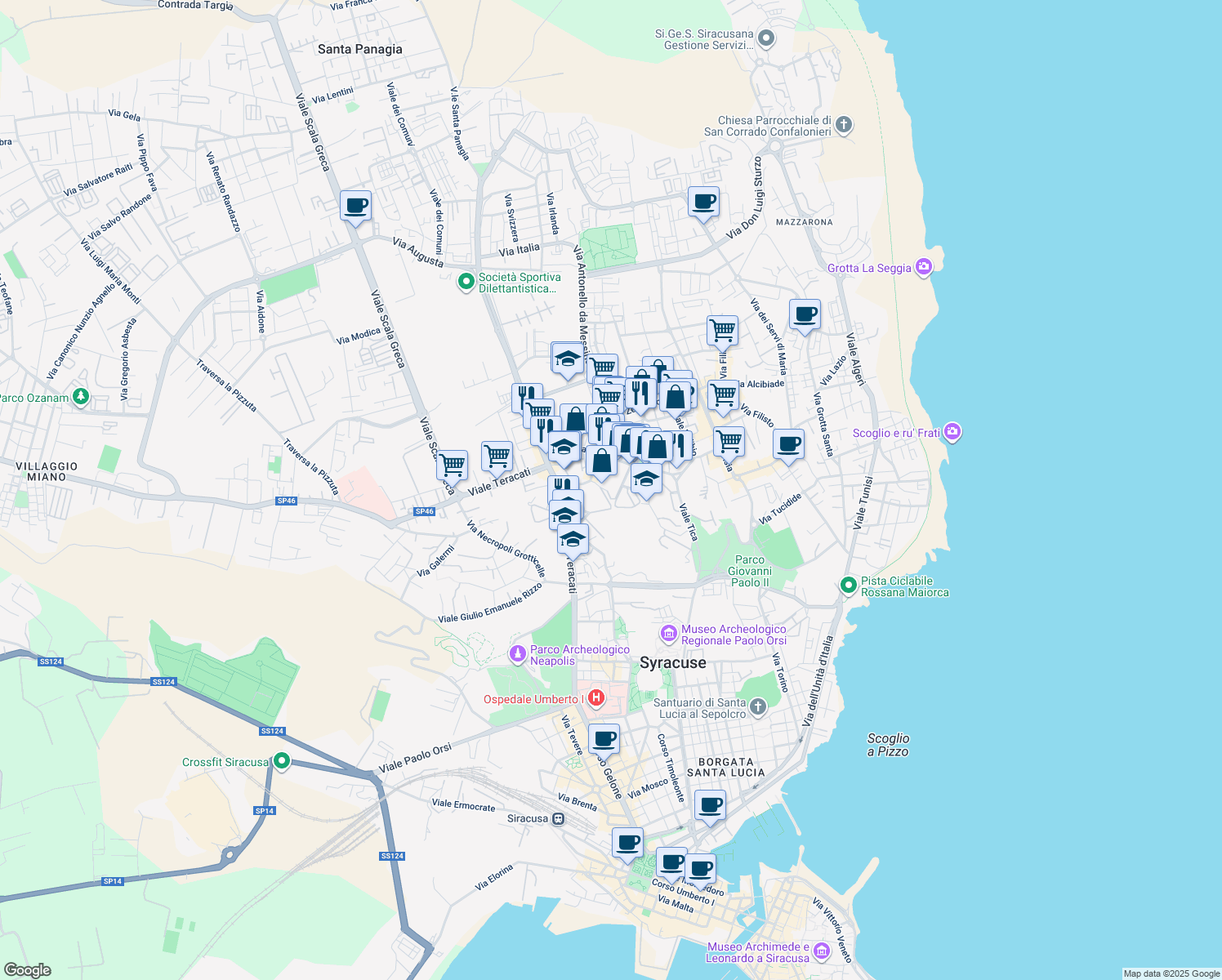This screenshot has height=980, width=1222.
Task: Click the Santa Panagia district label
Action: (360, 49)
